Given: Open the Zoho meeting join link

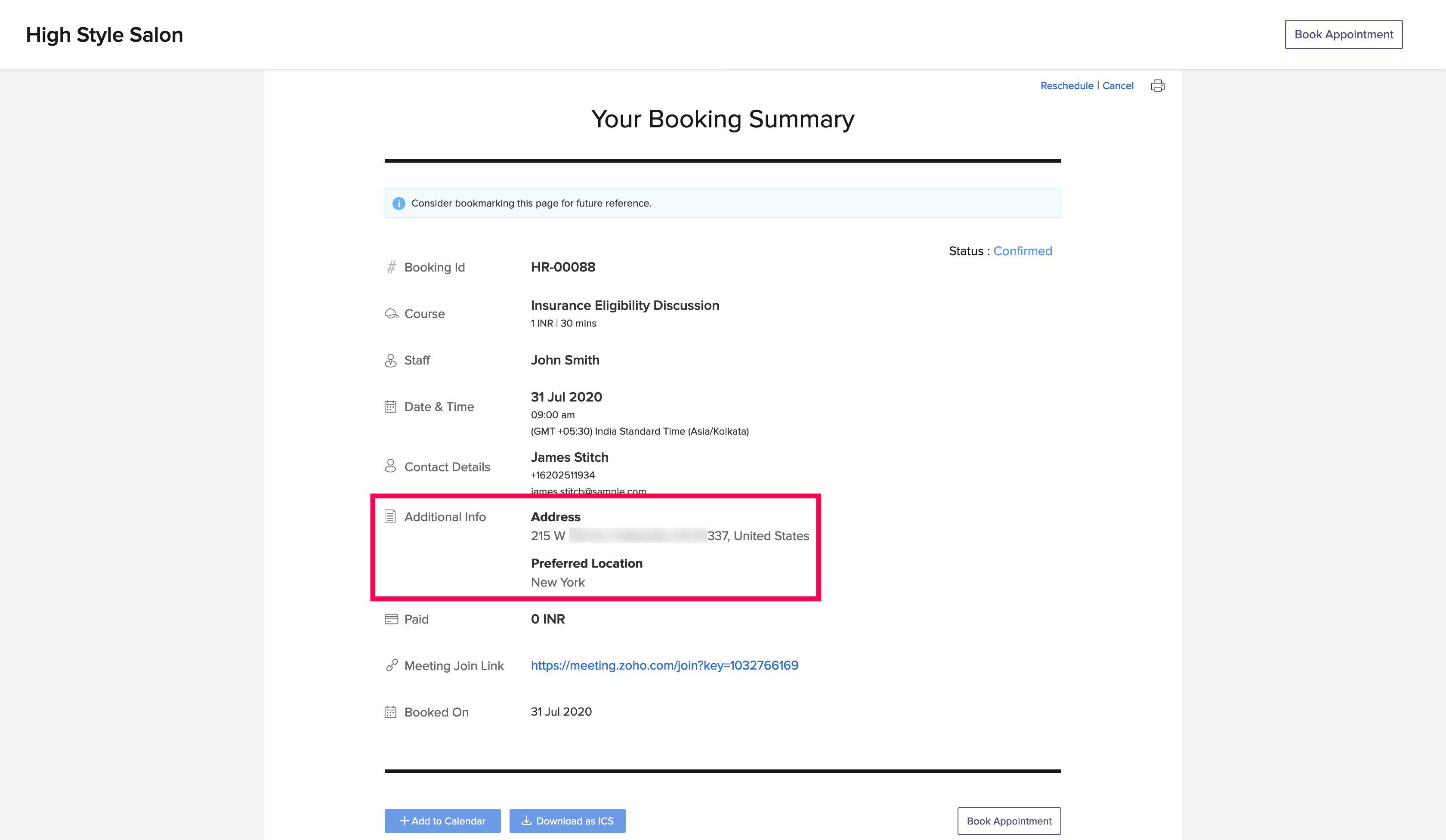Looking at the screenshot, I should point(664,665).
